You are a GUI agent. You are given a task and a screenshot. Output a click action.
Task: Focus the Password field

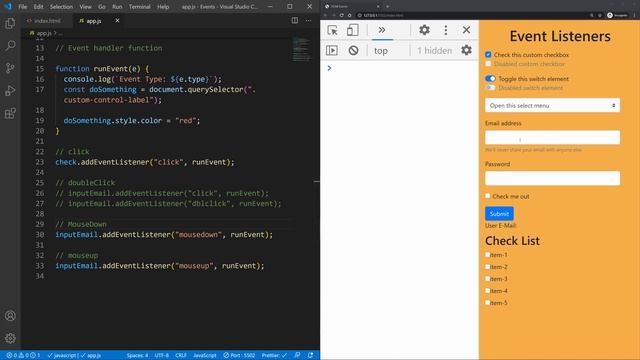coord(552,178)
